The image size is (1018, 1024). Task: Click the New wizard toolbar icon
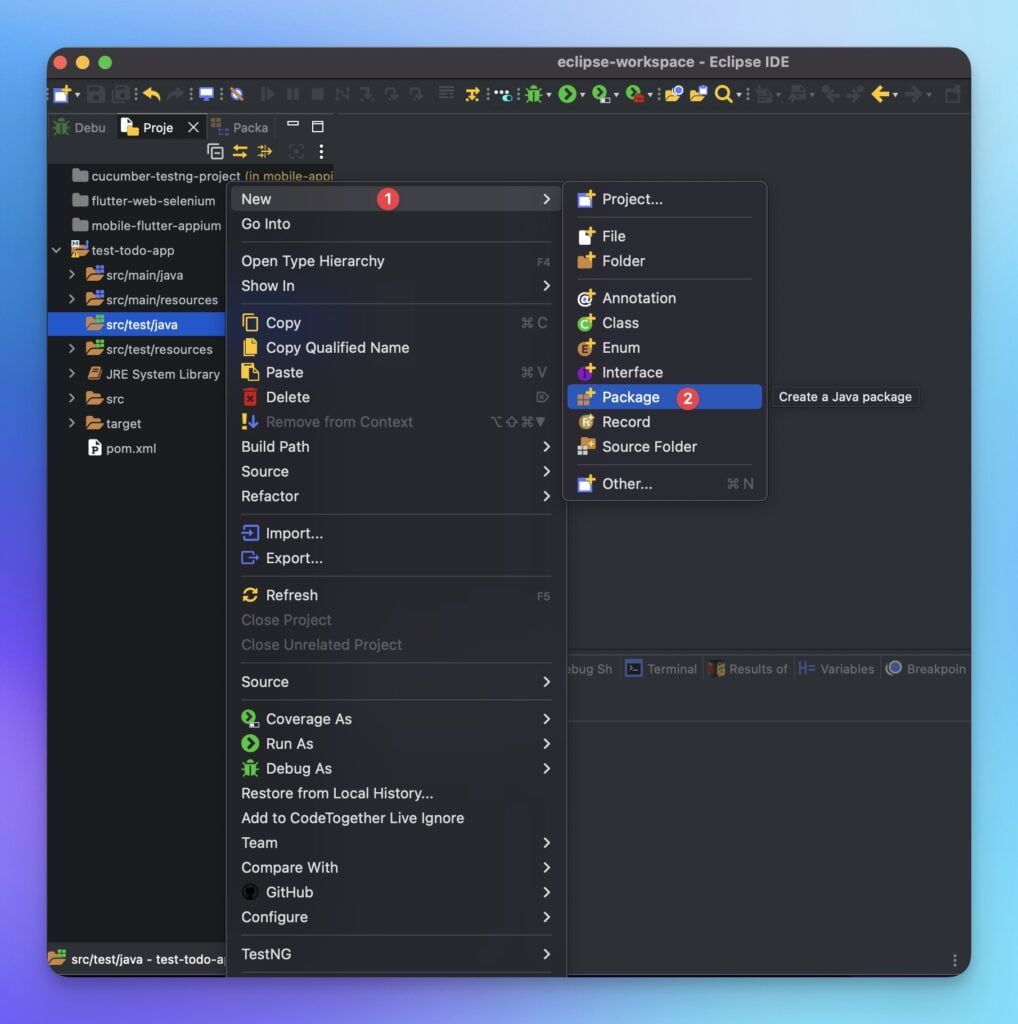(x=62, y=94)
